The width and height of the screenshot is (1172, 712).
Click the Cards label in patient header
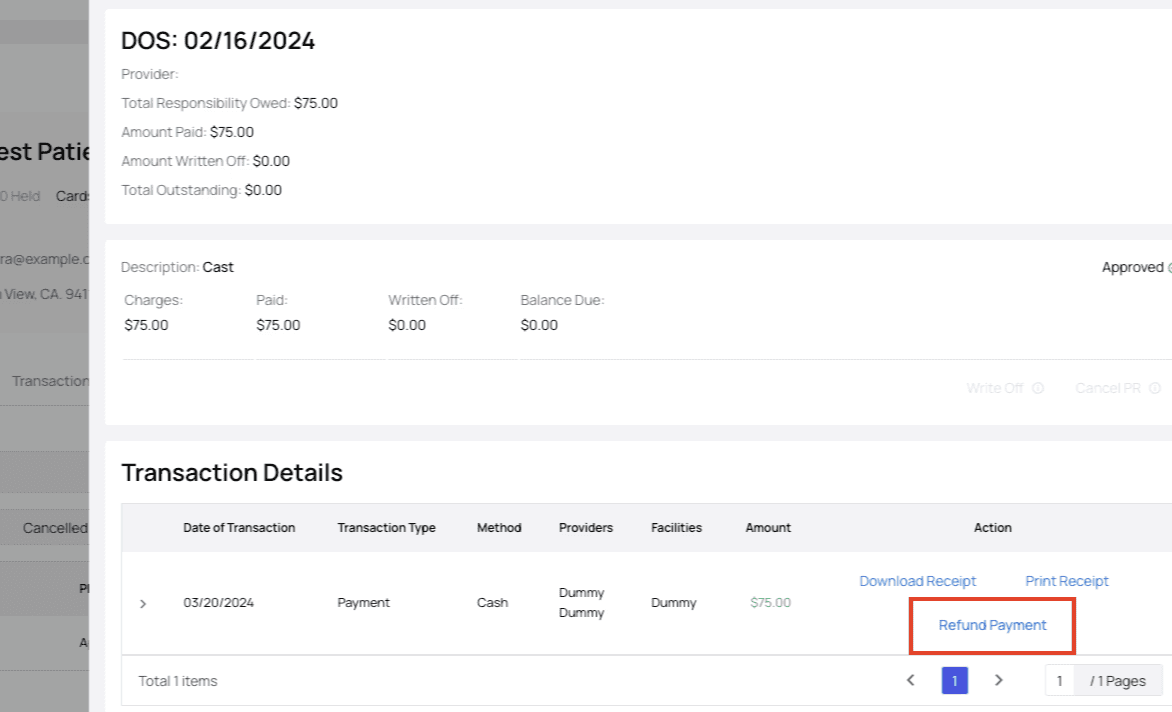pos(73,196)
